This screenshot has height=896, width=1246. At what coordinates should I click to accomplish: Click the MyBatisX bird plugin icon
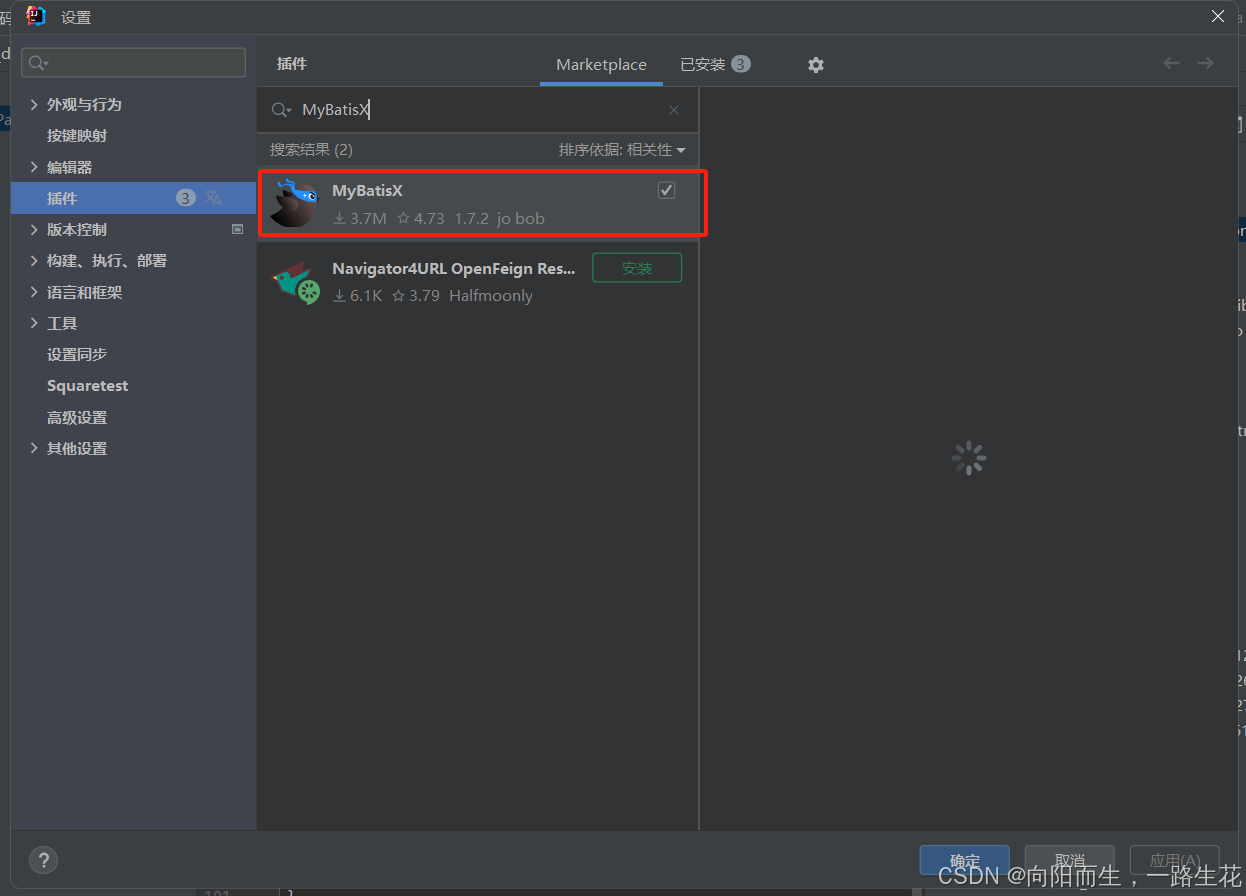[294, 203]
